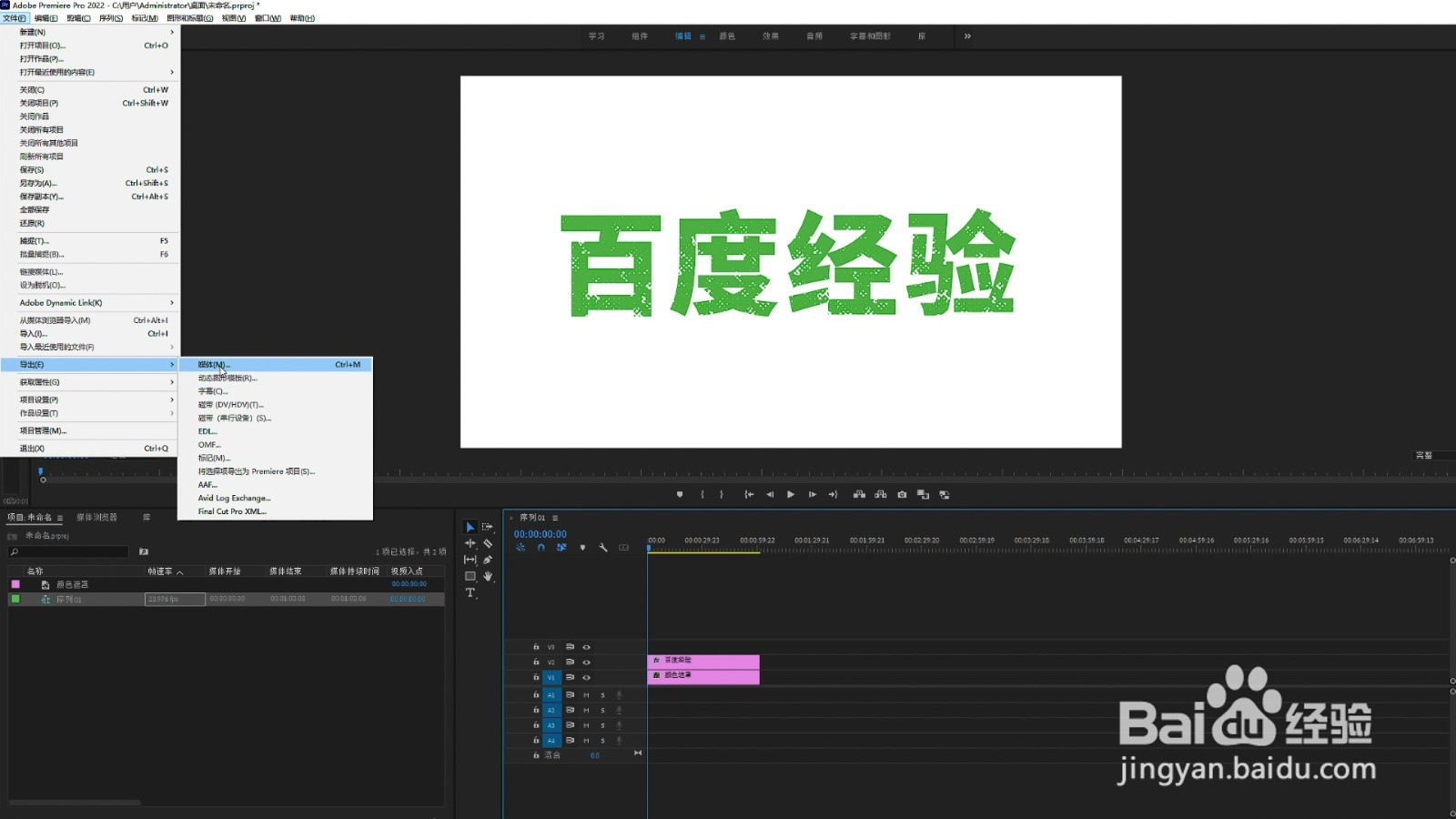Viewport: 1456px width, 819px height.
Task: Switch to 音频 workspace
Action: click(x=814, y=36)
